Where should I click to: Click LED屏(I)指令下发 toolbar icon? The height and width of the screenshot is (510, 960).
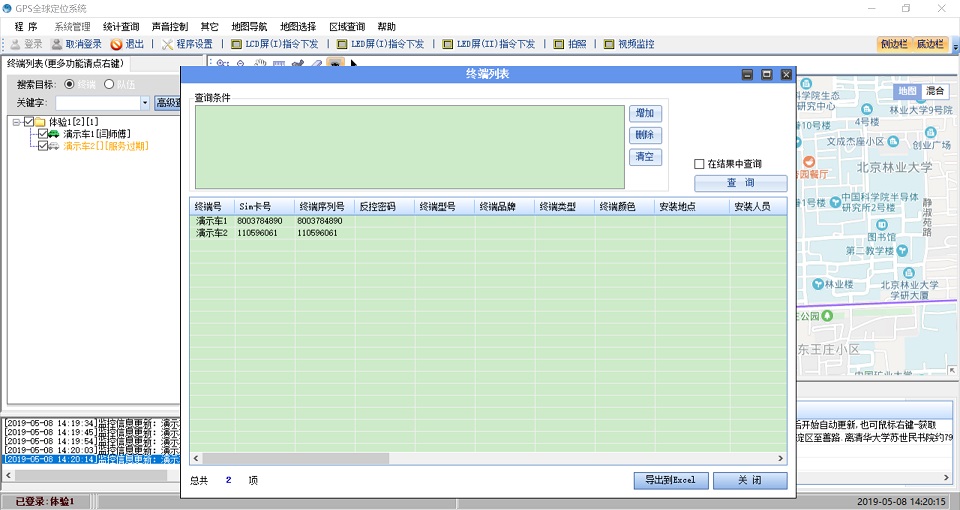point(342,44)
